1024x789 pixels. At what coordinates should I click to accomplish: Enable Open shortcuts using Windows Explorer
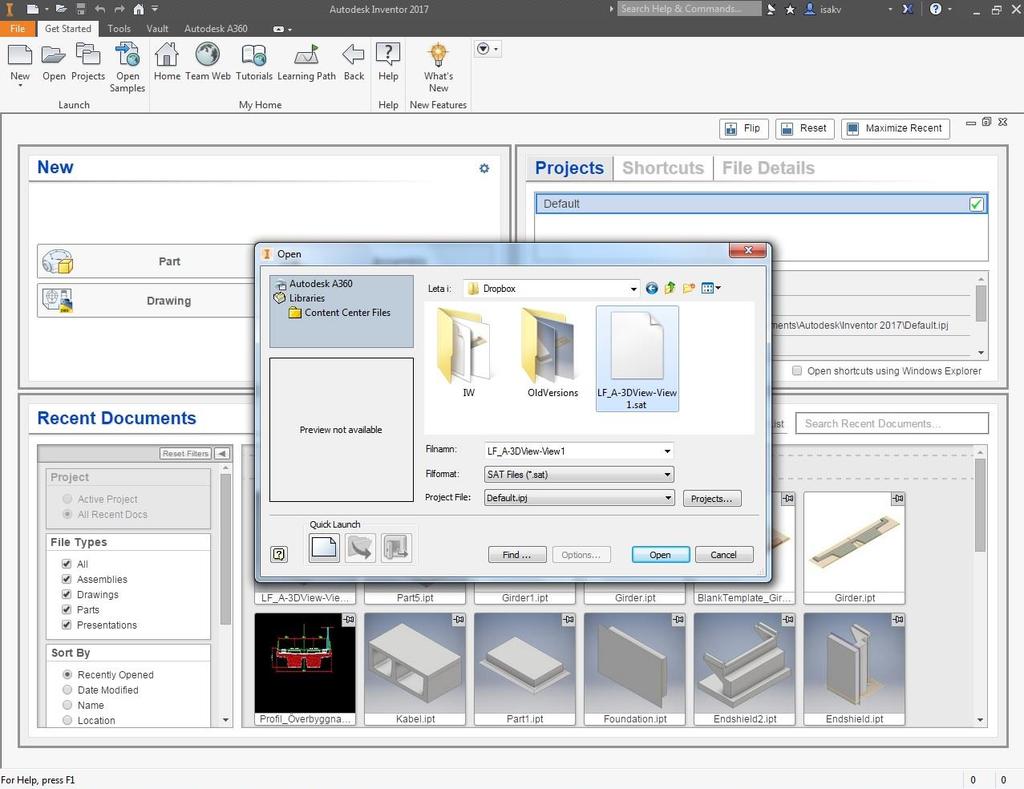coord(797,371)
